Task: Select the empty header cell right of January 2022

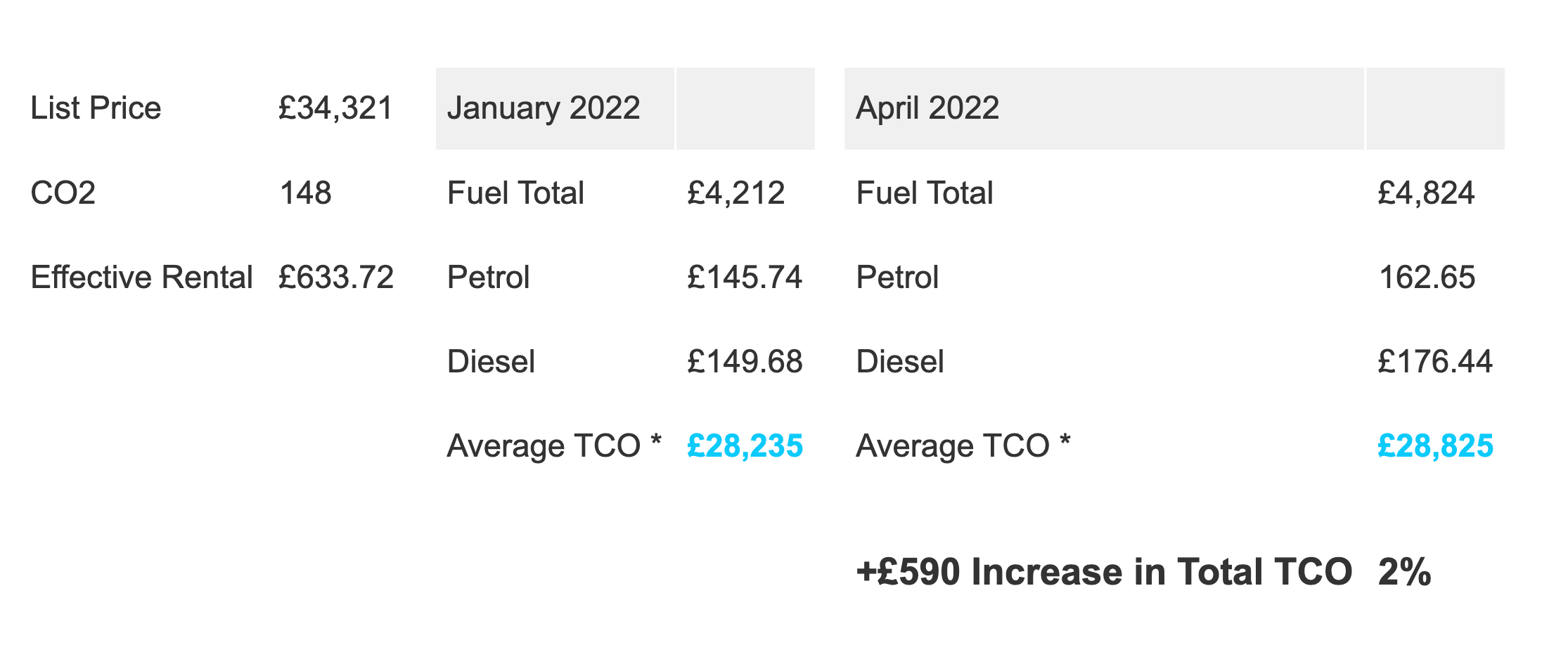Action: point(745,108)
